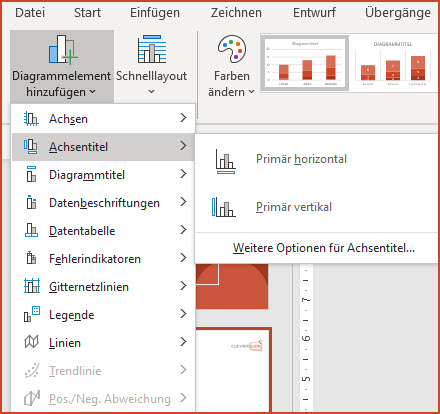Select the Achsentitel menu entry
The height and width of the screenshot is (414, 440).
(x=103, y=147)
